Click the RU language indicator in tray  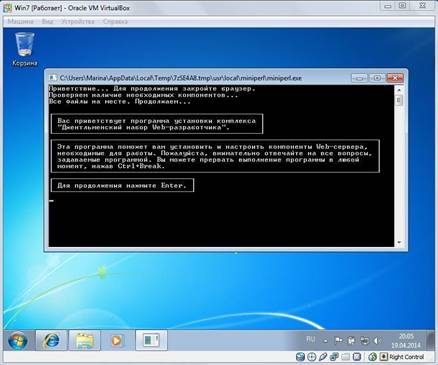[310, 340]
